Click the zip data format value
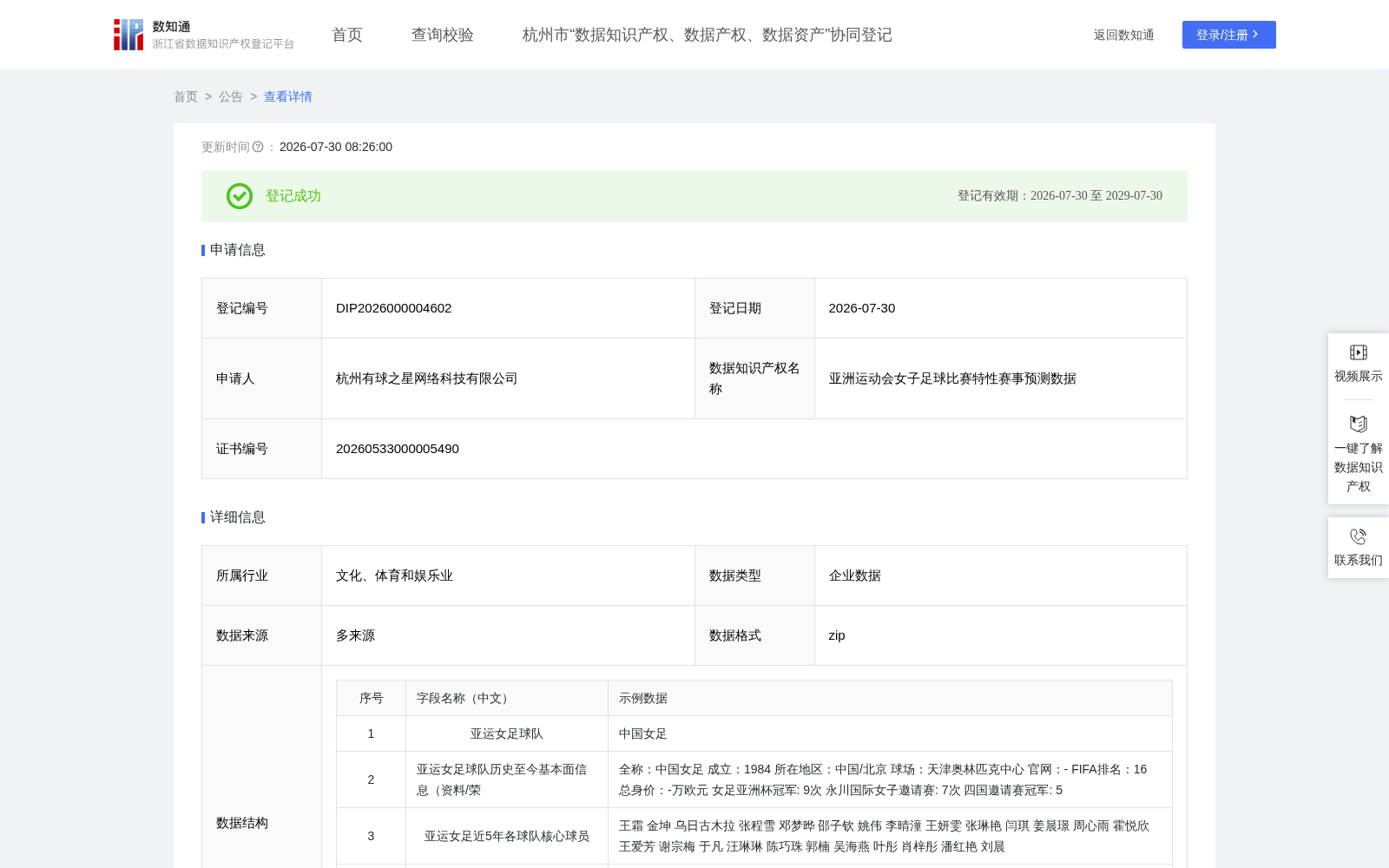The height and width of the screenshot is (868, 1389). pyautogui.click(x=837, y=635)
